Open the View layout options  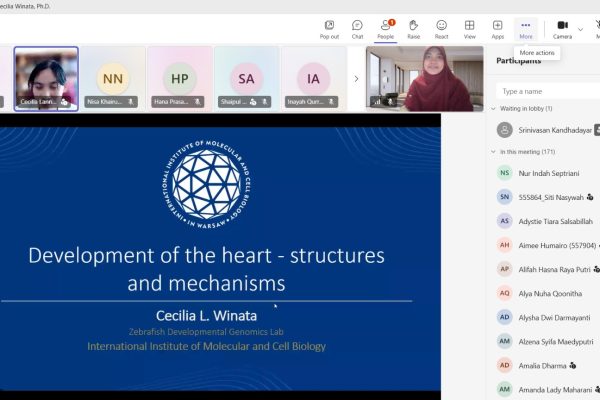click(x=470, y=29)
